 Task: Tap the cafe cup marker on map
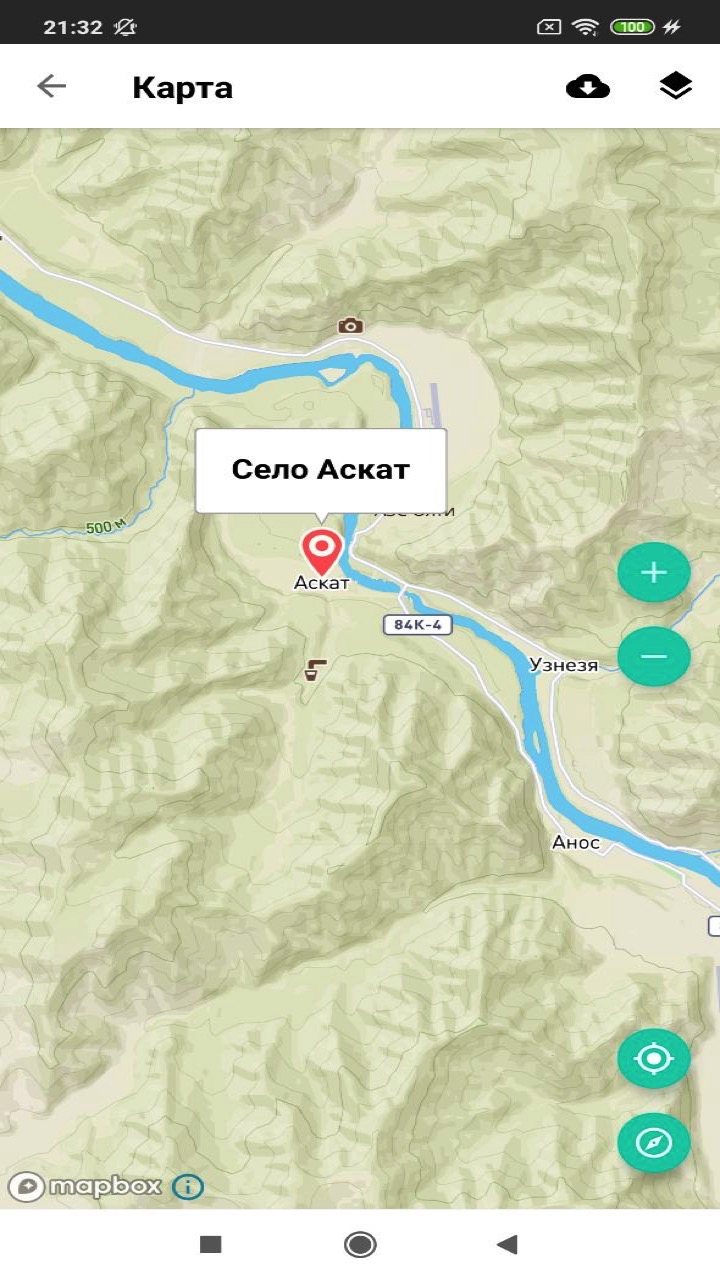(x=316, y=669)
